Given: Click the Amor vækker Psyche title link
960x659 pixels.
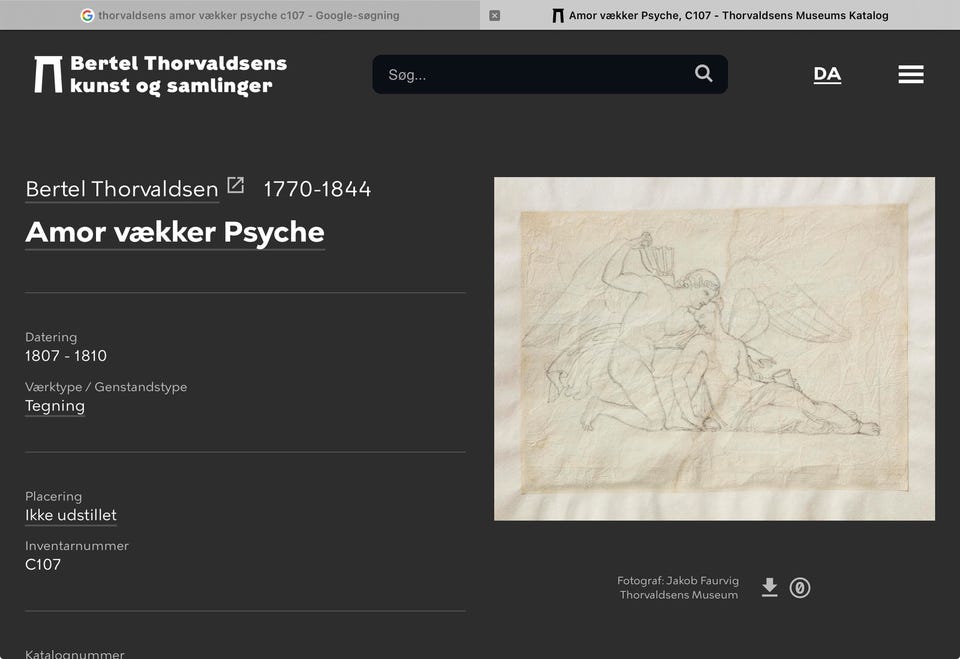Looking at the screenshot, I should tap(175, 233).
